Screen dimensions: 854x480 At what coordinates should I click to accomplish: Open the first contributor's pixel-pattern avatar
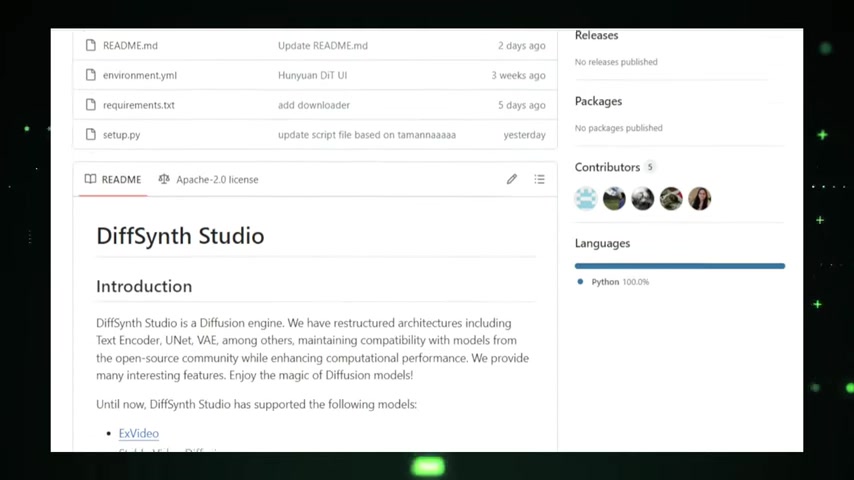point(586,198)
